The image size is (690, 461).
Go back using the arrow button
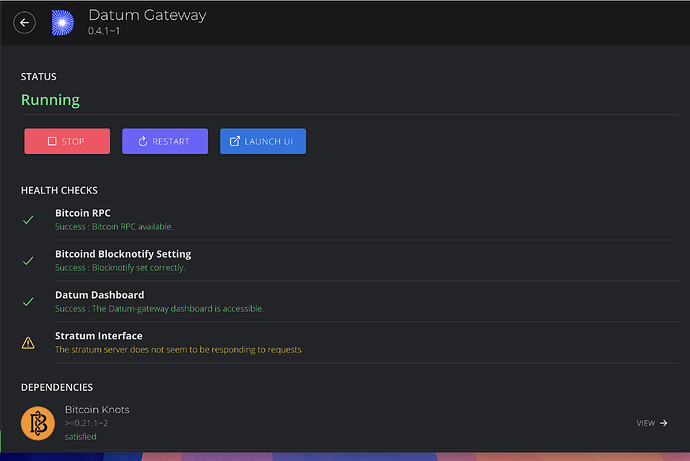[24, 22]
